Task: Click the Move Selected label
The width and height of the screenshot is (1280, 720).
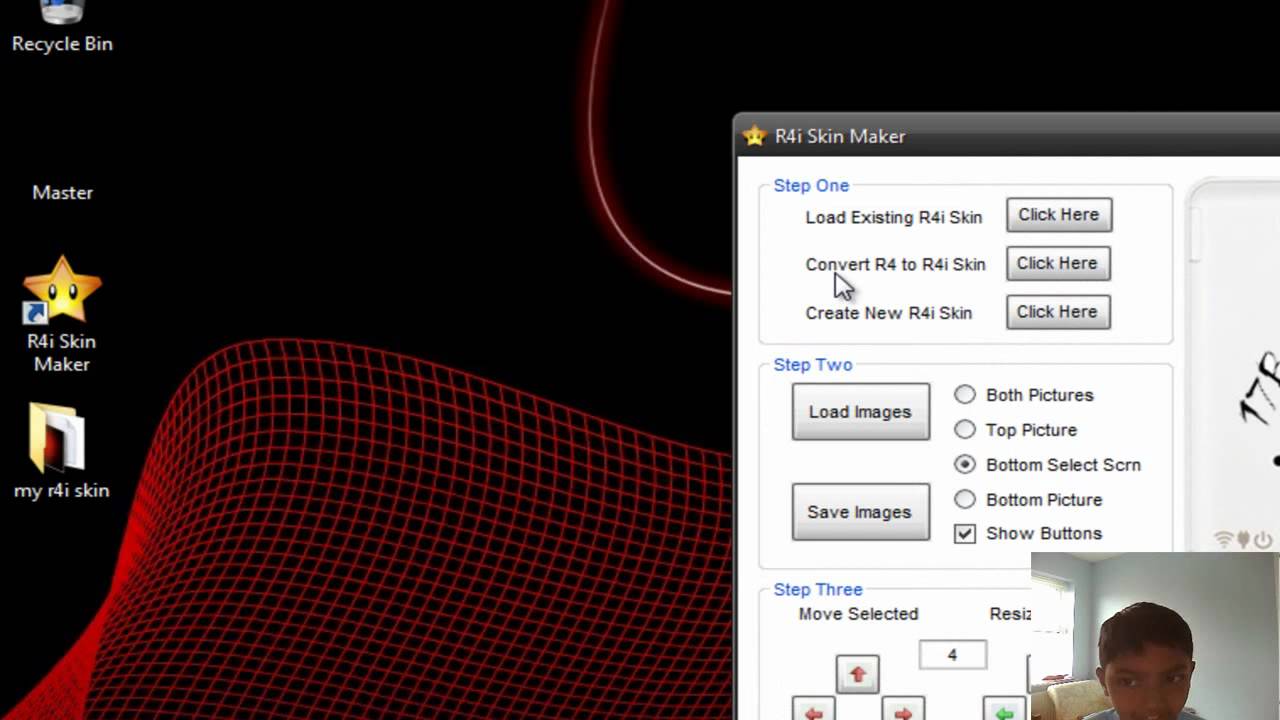Action: click(858, 614)
